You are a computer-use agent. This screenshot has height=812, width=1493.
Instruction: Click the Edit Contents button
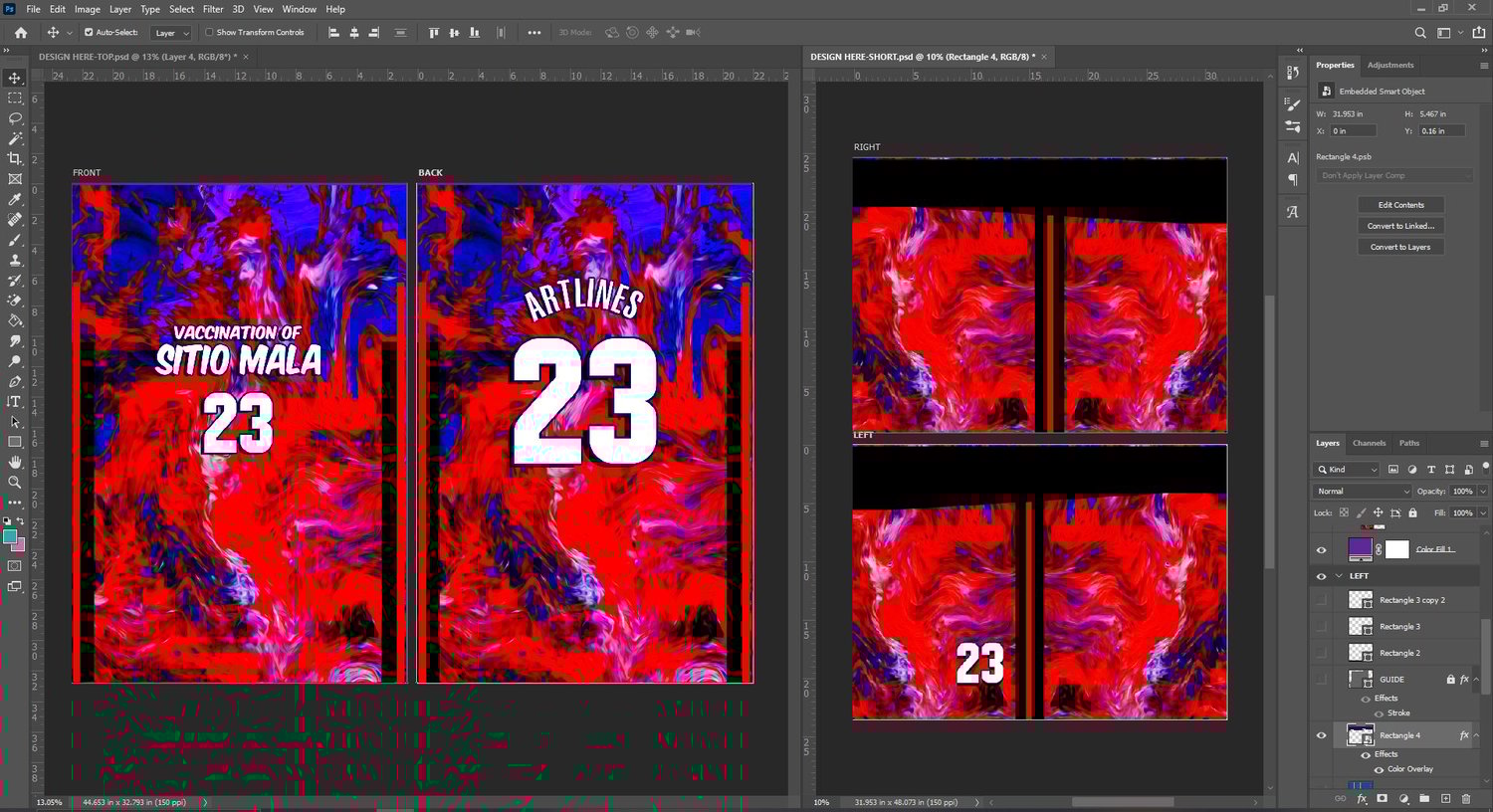[x=1400, y=205]
